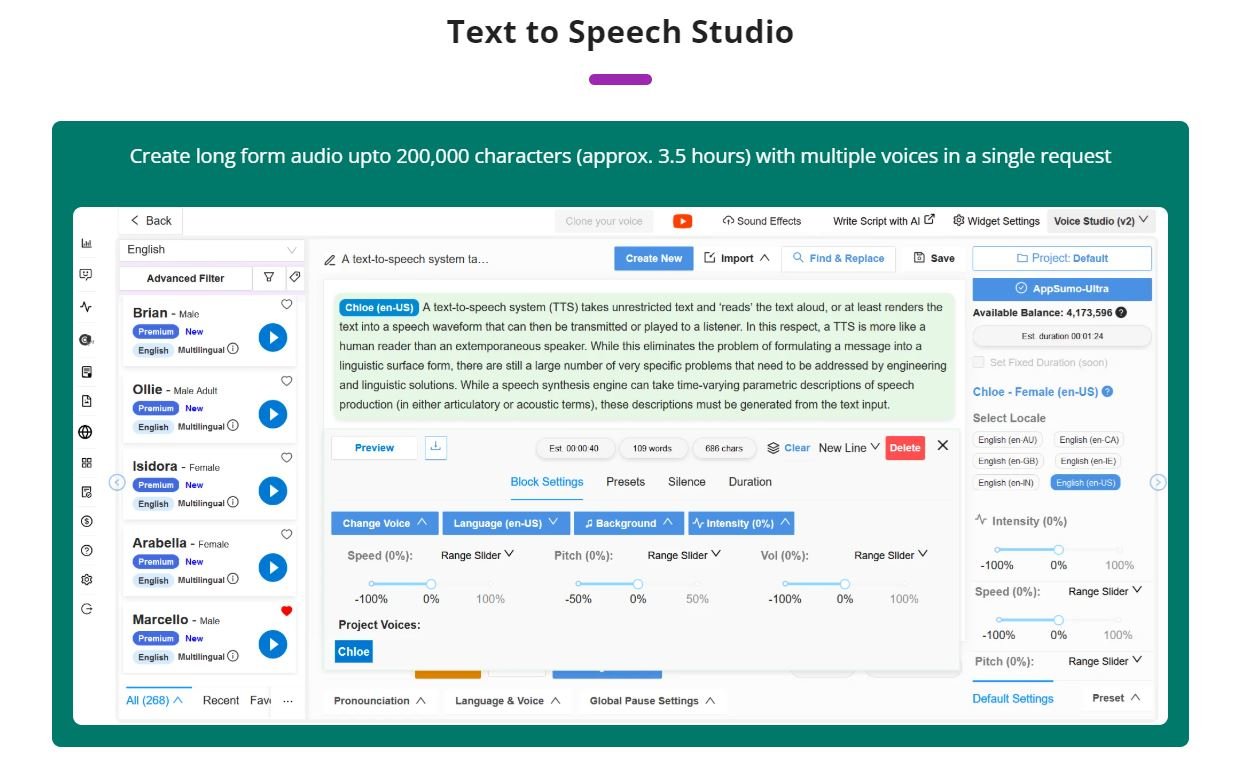Expand Language (en-US) dropdown

click(x=506, y=523)
